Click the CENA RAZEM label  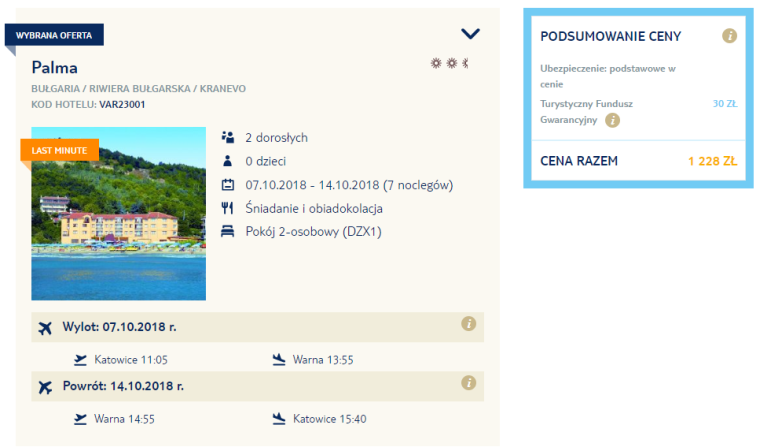click(x=579, y=161)
